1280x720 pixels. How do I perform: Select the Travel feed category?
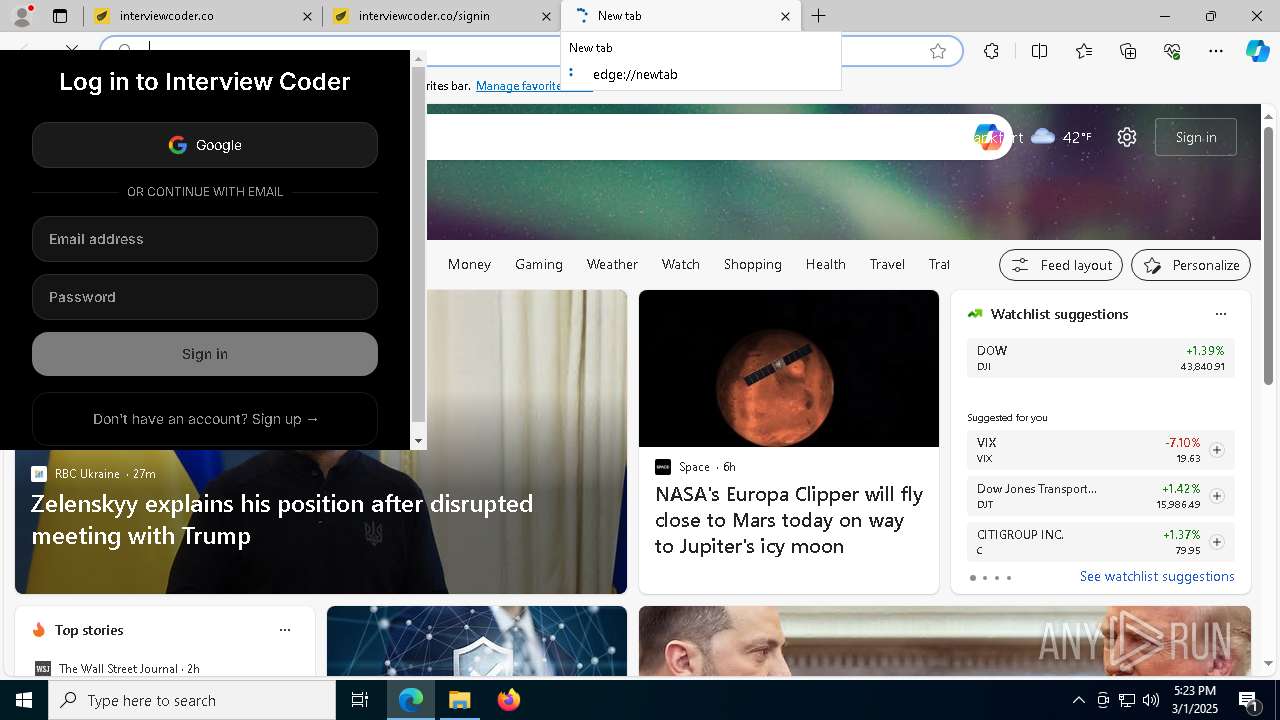(x=887, y=264)
